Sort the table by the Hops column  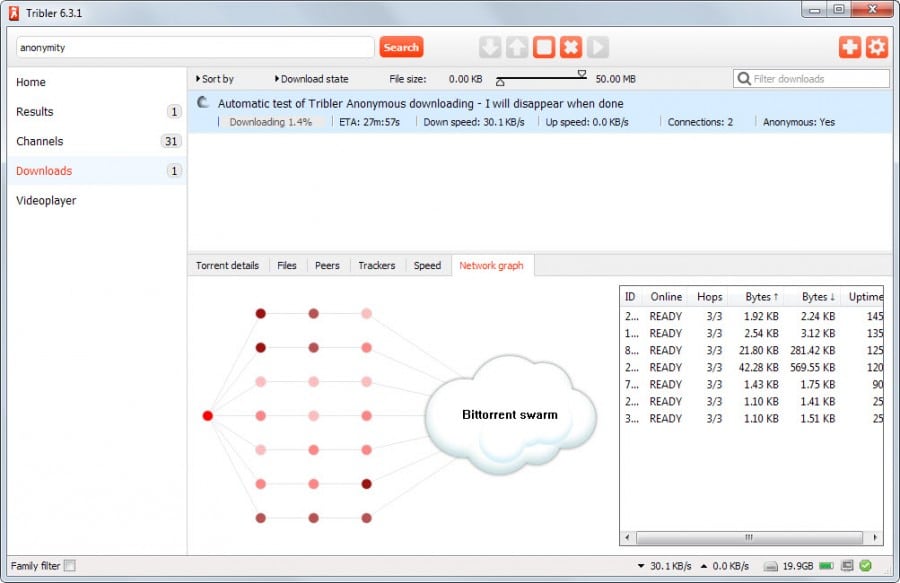(x=709, y=297)
